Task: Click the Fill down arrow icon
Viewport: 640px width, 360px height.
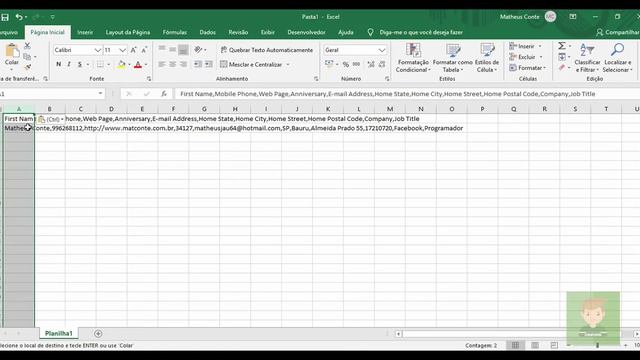Action: click(562, 57)
